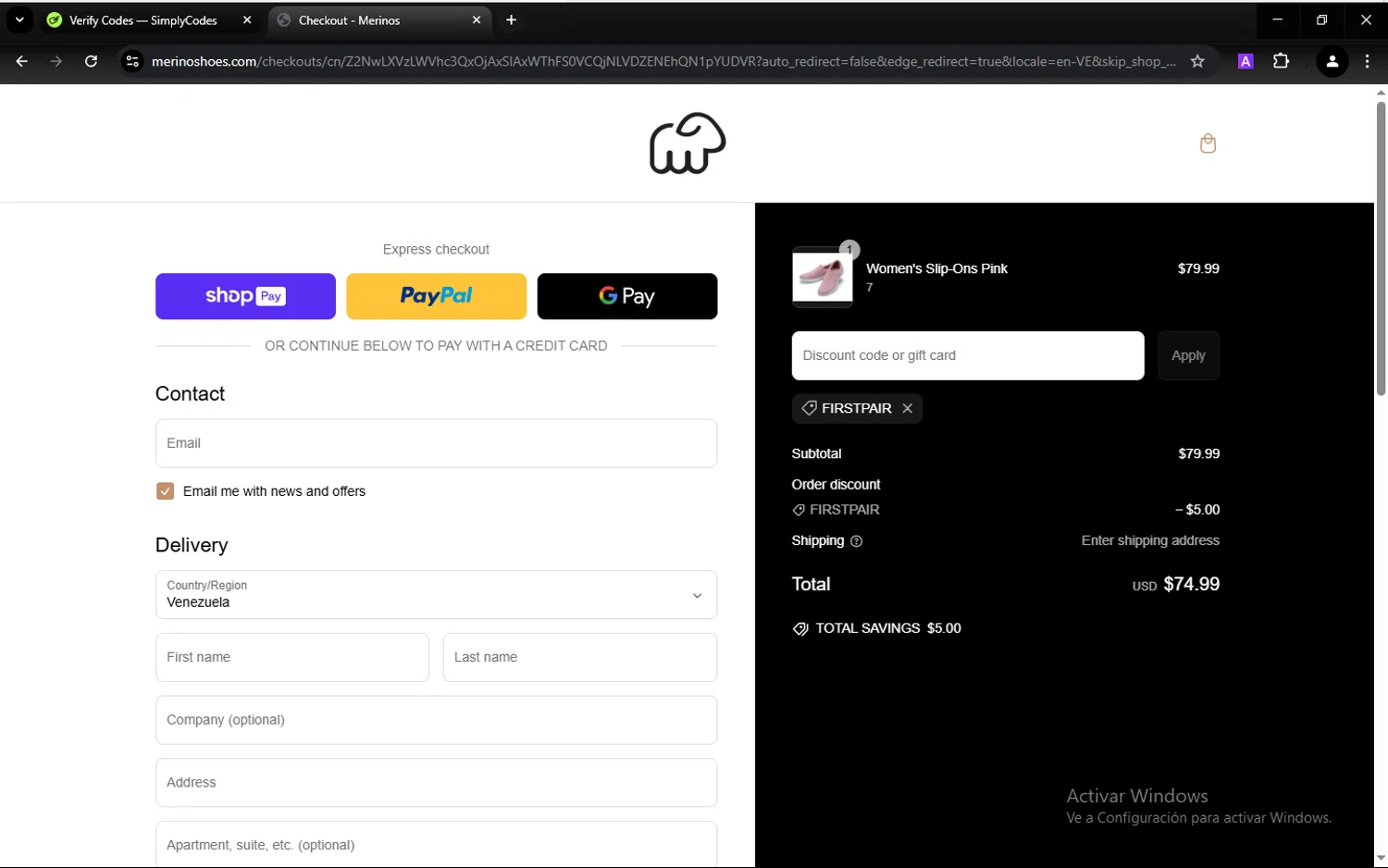Open the shopping bag cart icon
Image resolution: width=1388 pixels, height=868 pixels.
tap(1208, 143)
